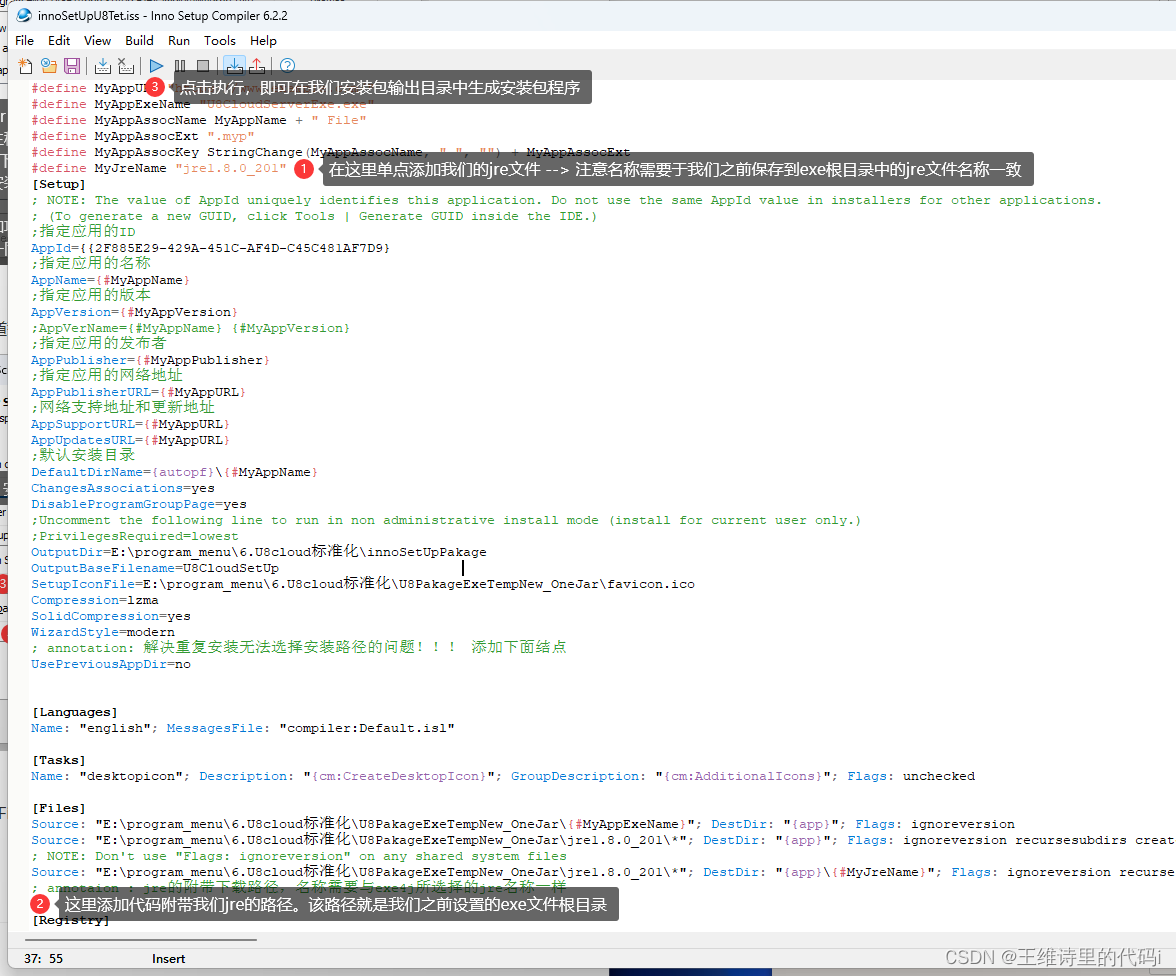Click the OutputBaseFilename=U8CloudSetUp line
1176x976 pixels.
point(154,569)
